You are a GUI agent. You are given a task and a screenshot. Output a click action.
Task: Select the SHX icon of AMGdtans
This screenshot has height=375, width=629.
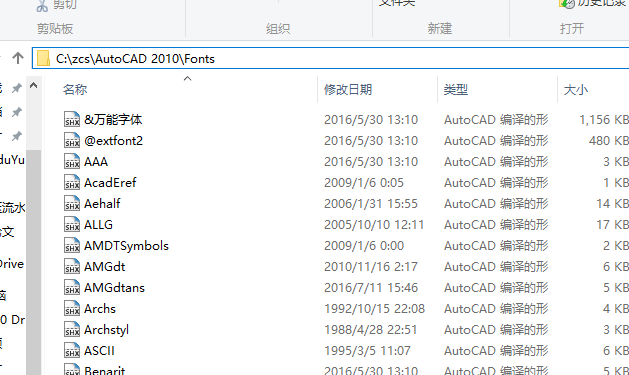tap(72, 288)
